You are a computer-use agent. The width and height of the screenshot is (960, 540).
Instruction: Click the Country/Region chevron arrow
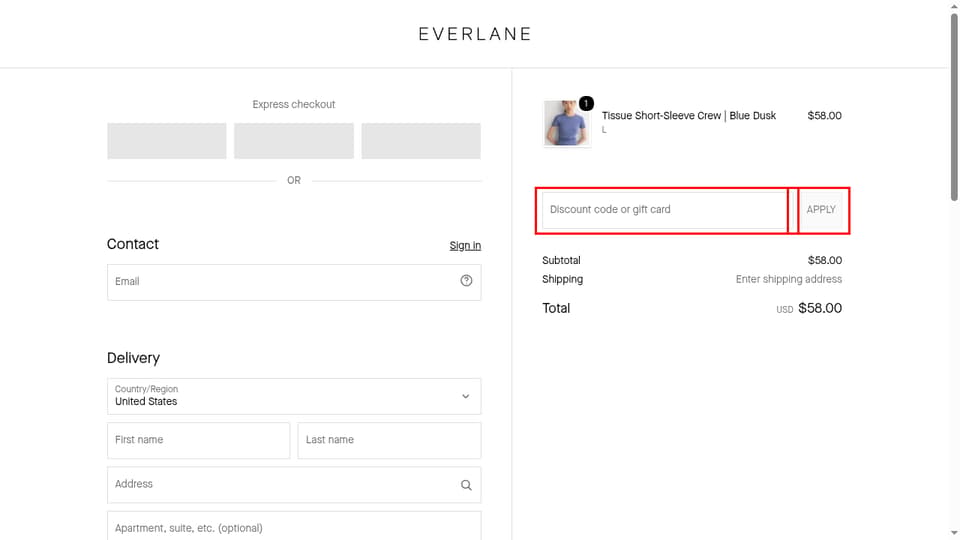466,396
